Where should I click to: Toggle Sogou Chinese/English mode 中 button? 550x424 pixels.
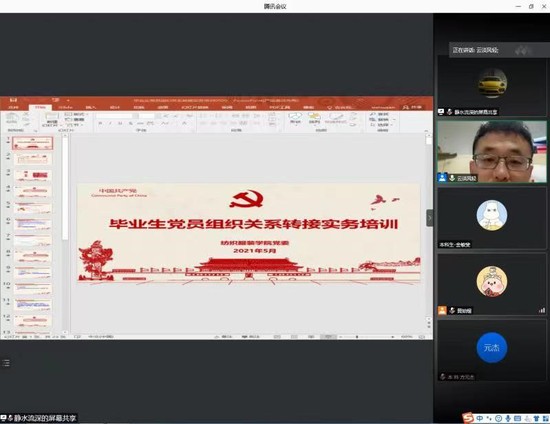480,418
